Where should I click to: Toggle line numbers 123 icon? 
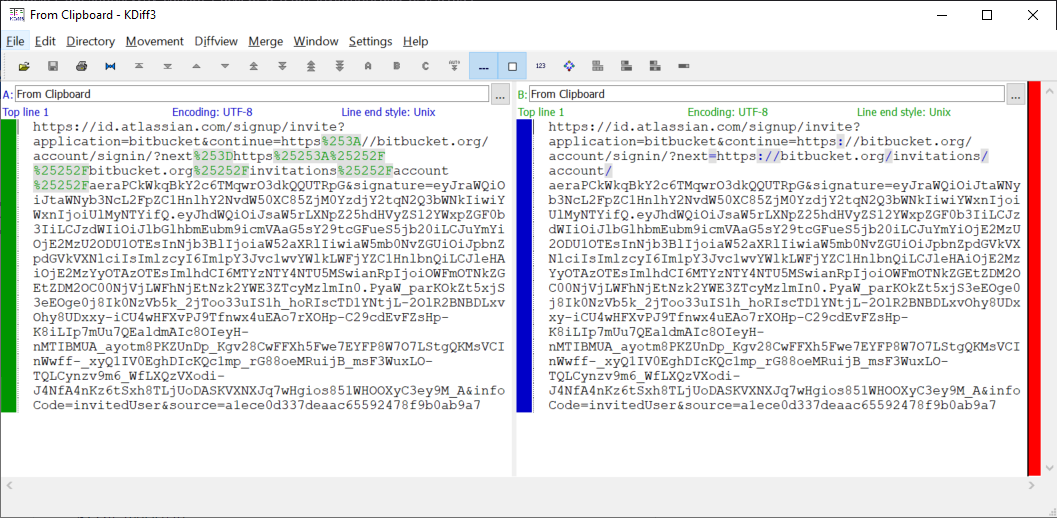tap(541, 66)
